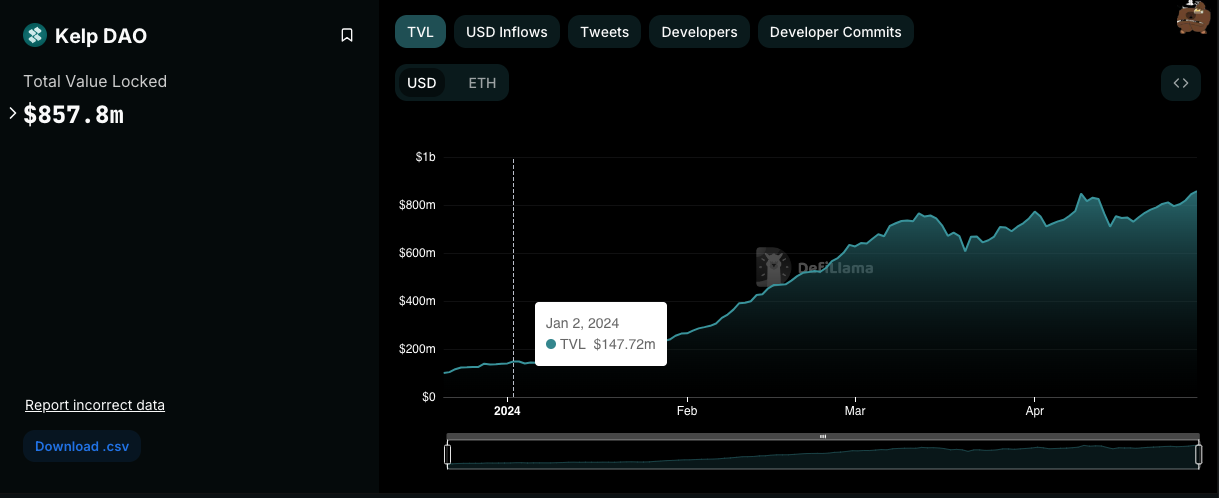This screenshot has width=1219, height=498.
Task: Switch chart denomination to ETH
Action: [482, 83]
